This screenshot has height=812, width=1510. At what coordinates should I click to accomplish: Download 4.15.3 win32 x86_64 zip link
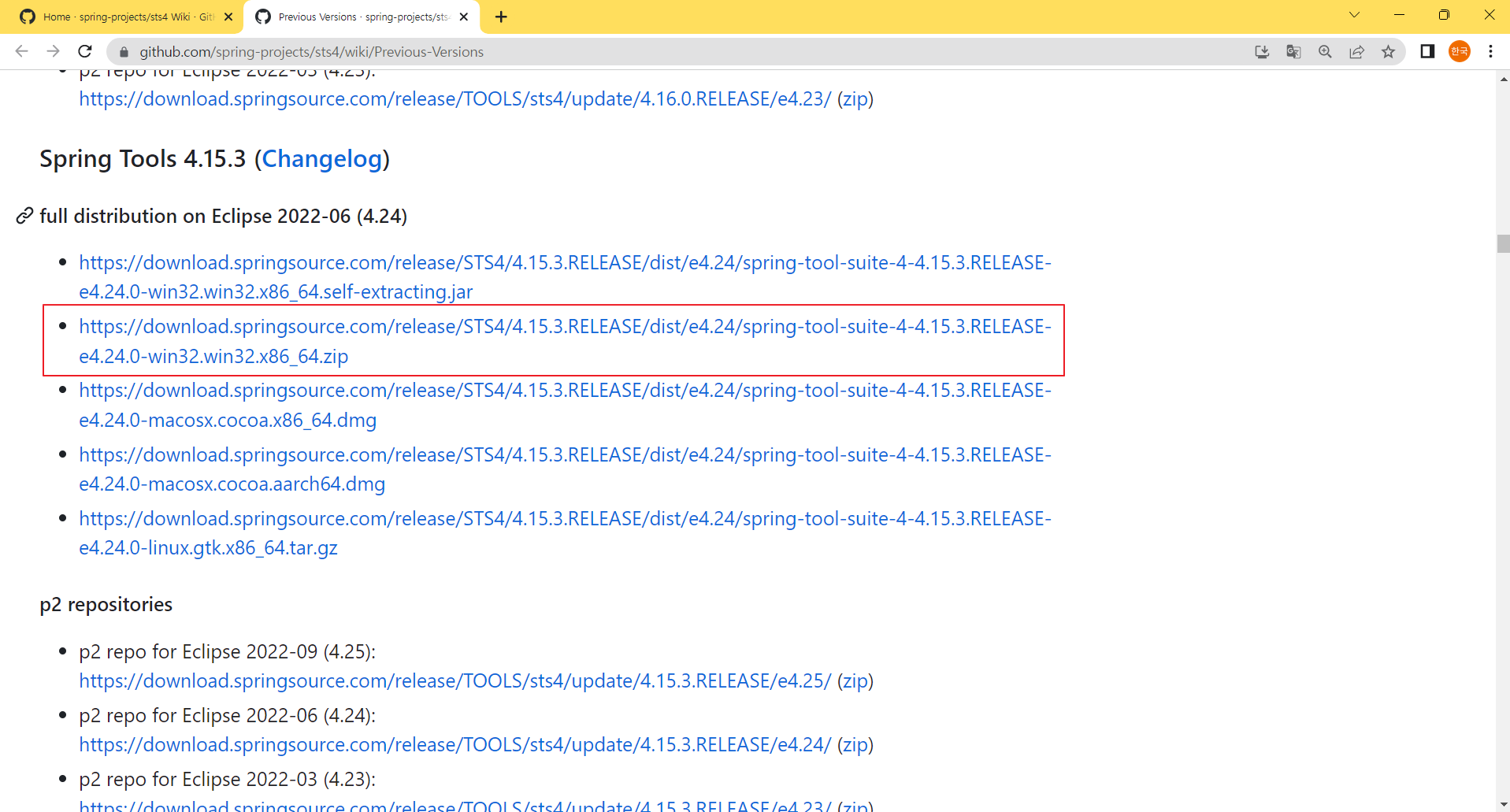tap(565, 341)
